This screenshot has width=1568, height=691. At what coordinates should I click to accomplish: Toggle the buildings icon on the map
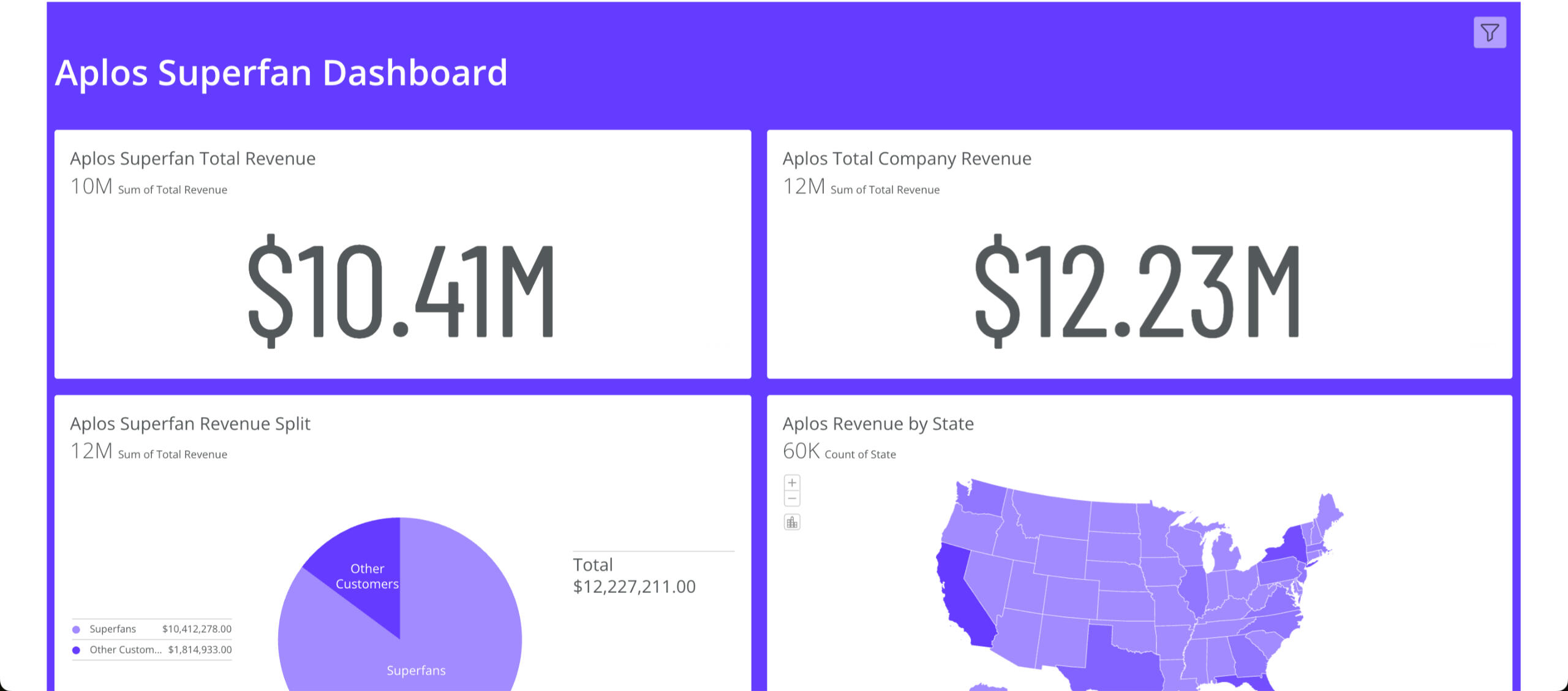(792, 522)
